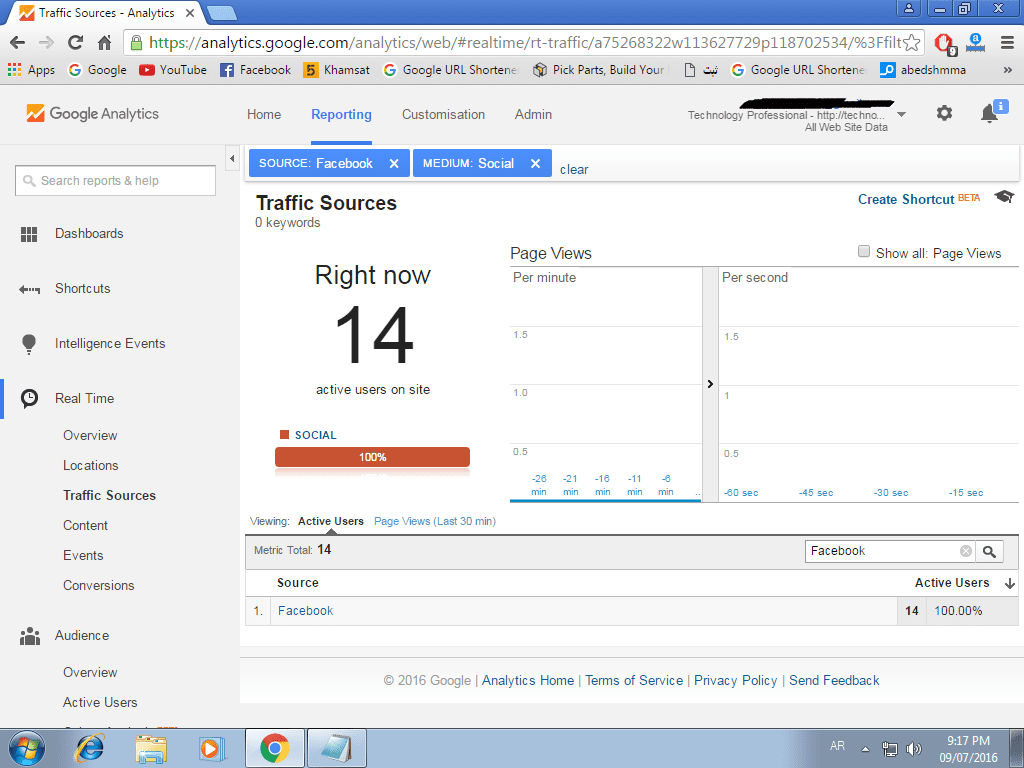The width and height of the screenshot is (1024, 768).
Task: Select Page Views (Last 30 min) view
Action: pyautogui.click(x=434, y=521)
